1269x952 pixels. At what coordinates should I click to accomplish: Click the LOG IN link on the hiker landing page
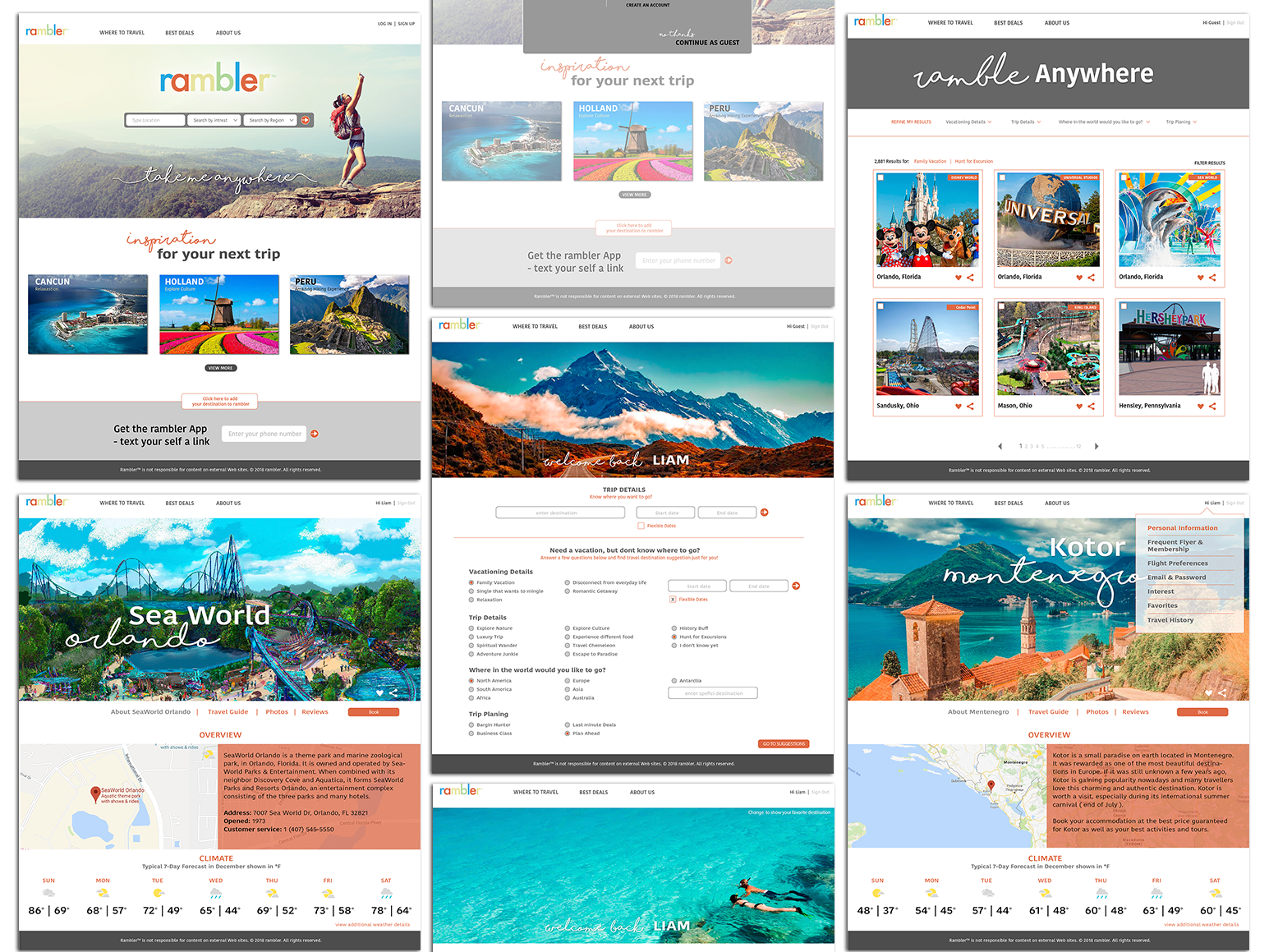(x=384, y=24)
